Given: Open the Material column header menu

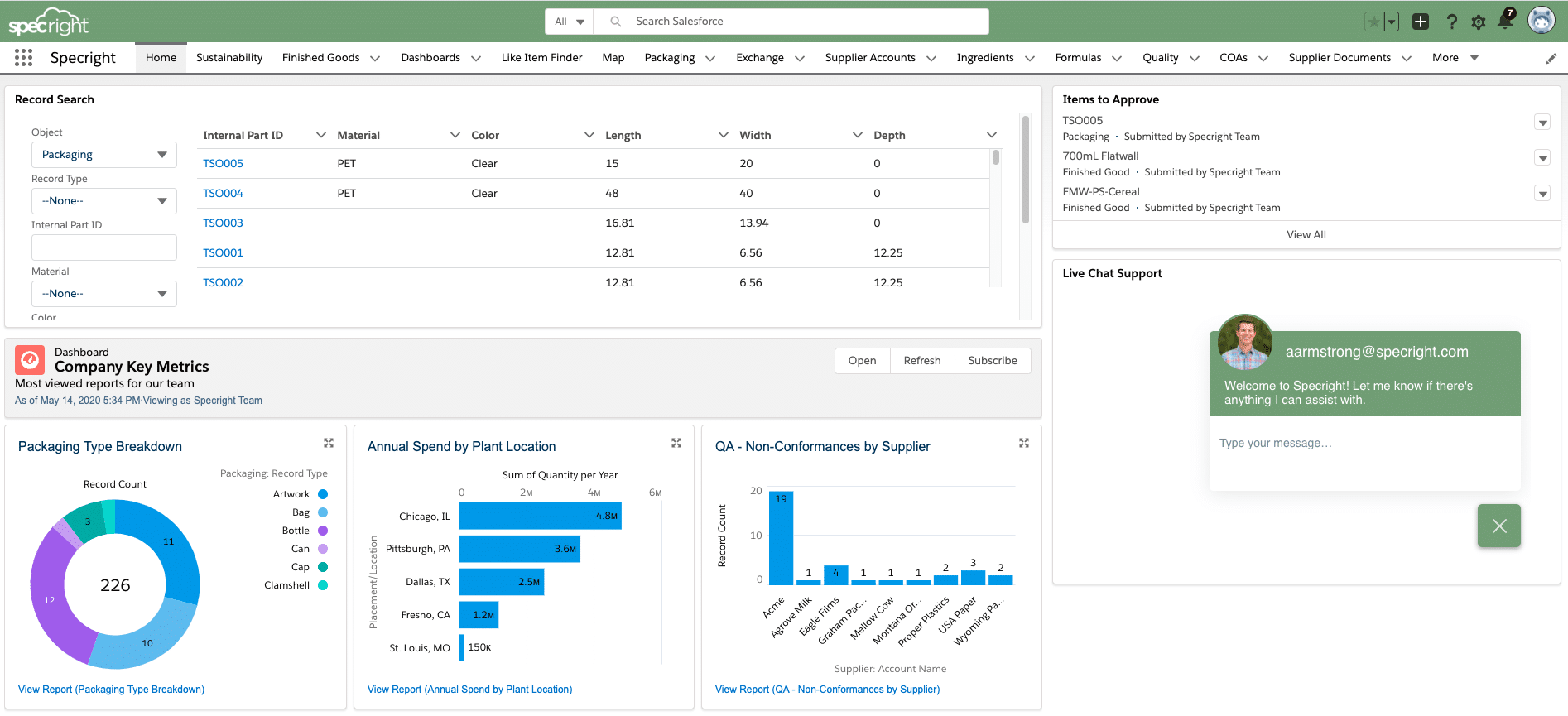Looking at the screenshot, I should (x=455, y=135).
